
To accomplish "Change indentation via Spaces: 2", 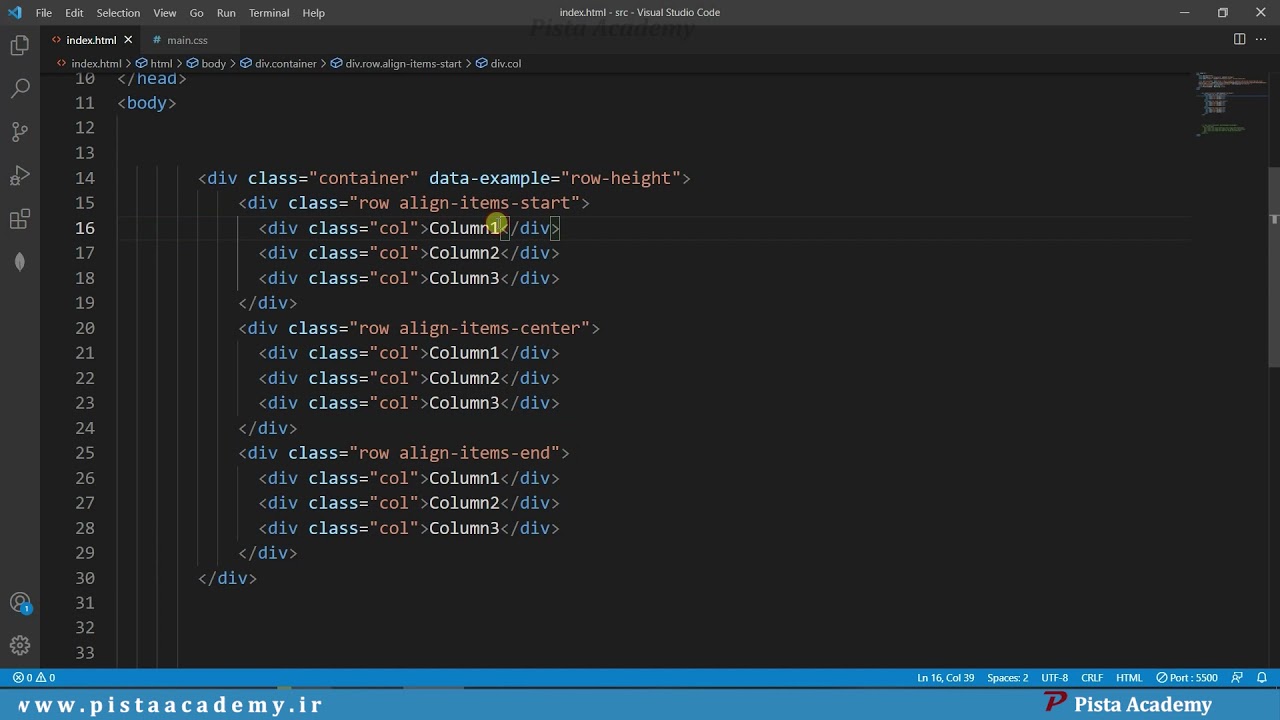I will [x=1007, y=677].
